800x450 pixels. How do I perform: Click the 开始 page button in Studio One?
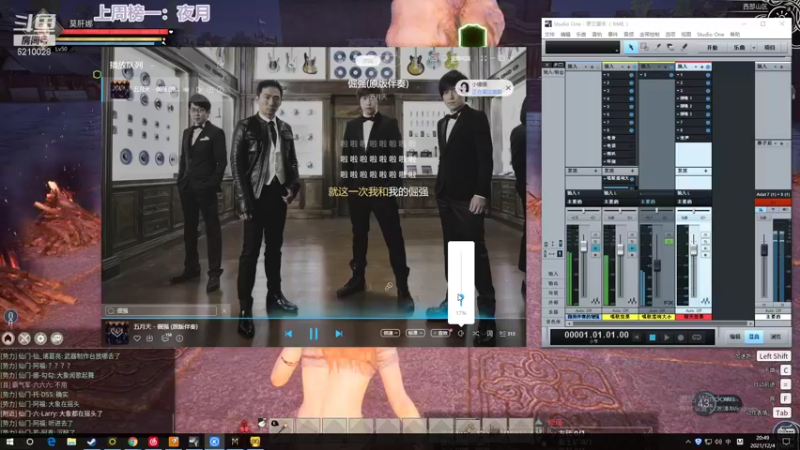pyautogui.click(x=712, y=47)
